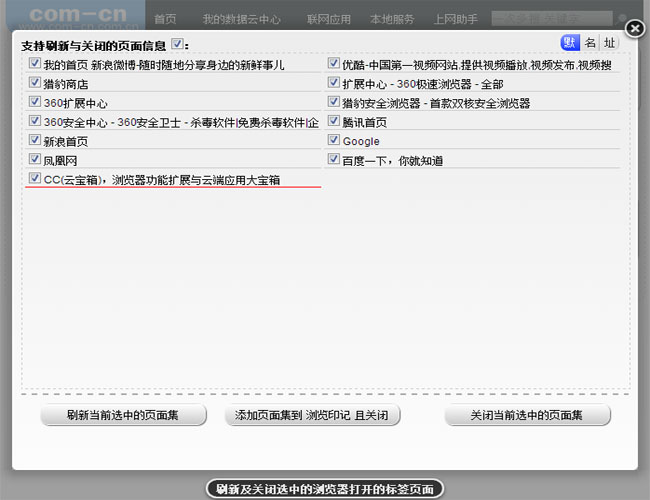Uncheck the CC(云宝箱) checkbox
Image resolution: width=650 pixels, height=500 pixels.
(x=35, y=178)
